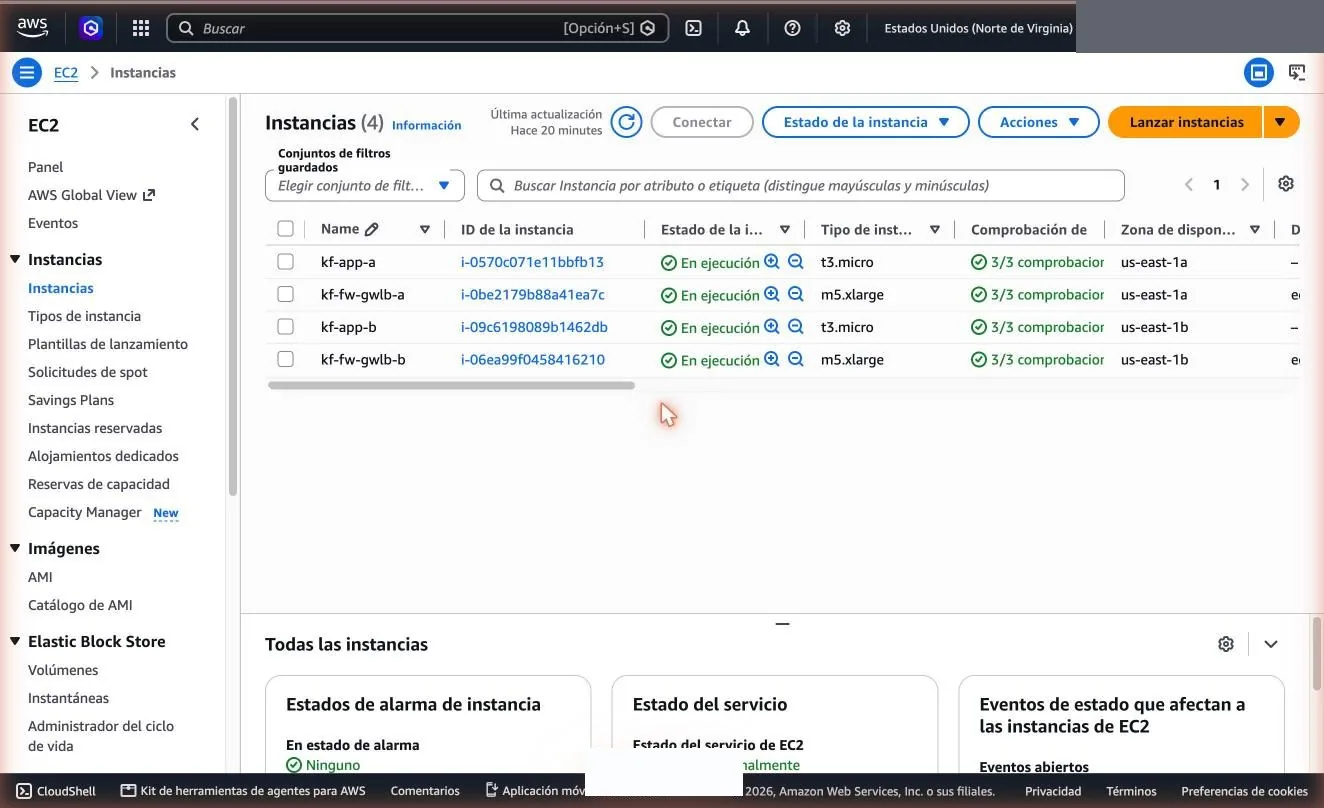1324x808 pixels.
Task: Click the blue panel layout icon beside breadcrumb
Action: click(x=1259, y=72)
